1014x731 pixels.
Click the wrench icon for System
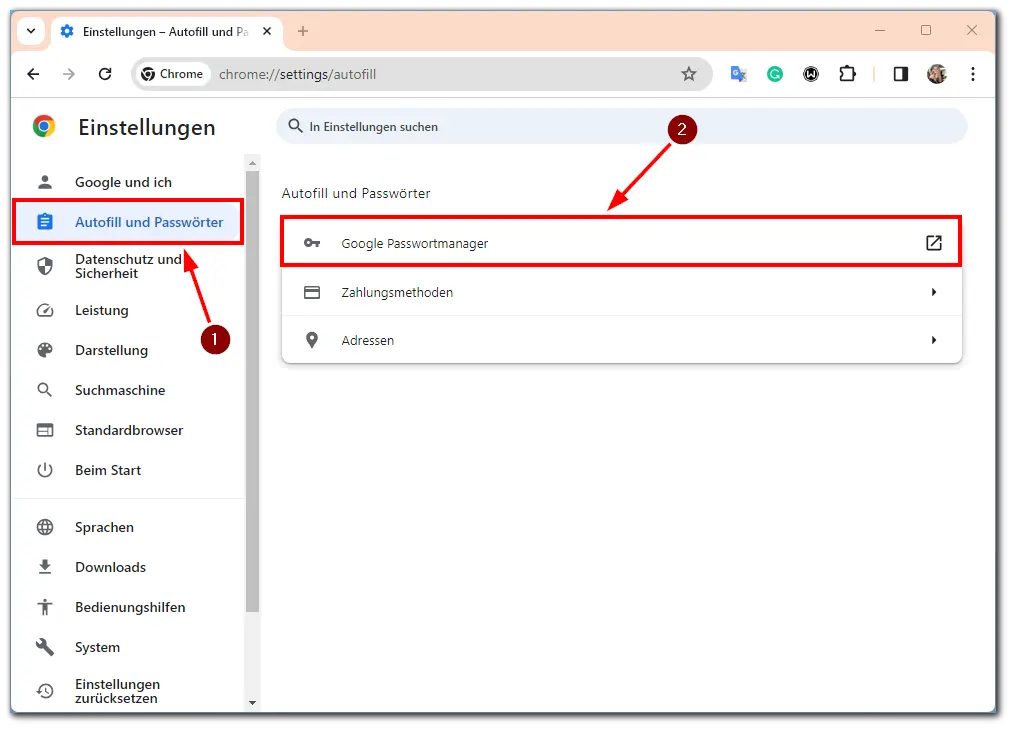tap(45, 647)
